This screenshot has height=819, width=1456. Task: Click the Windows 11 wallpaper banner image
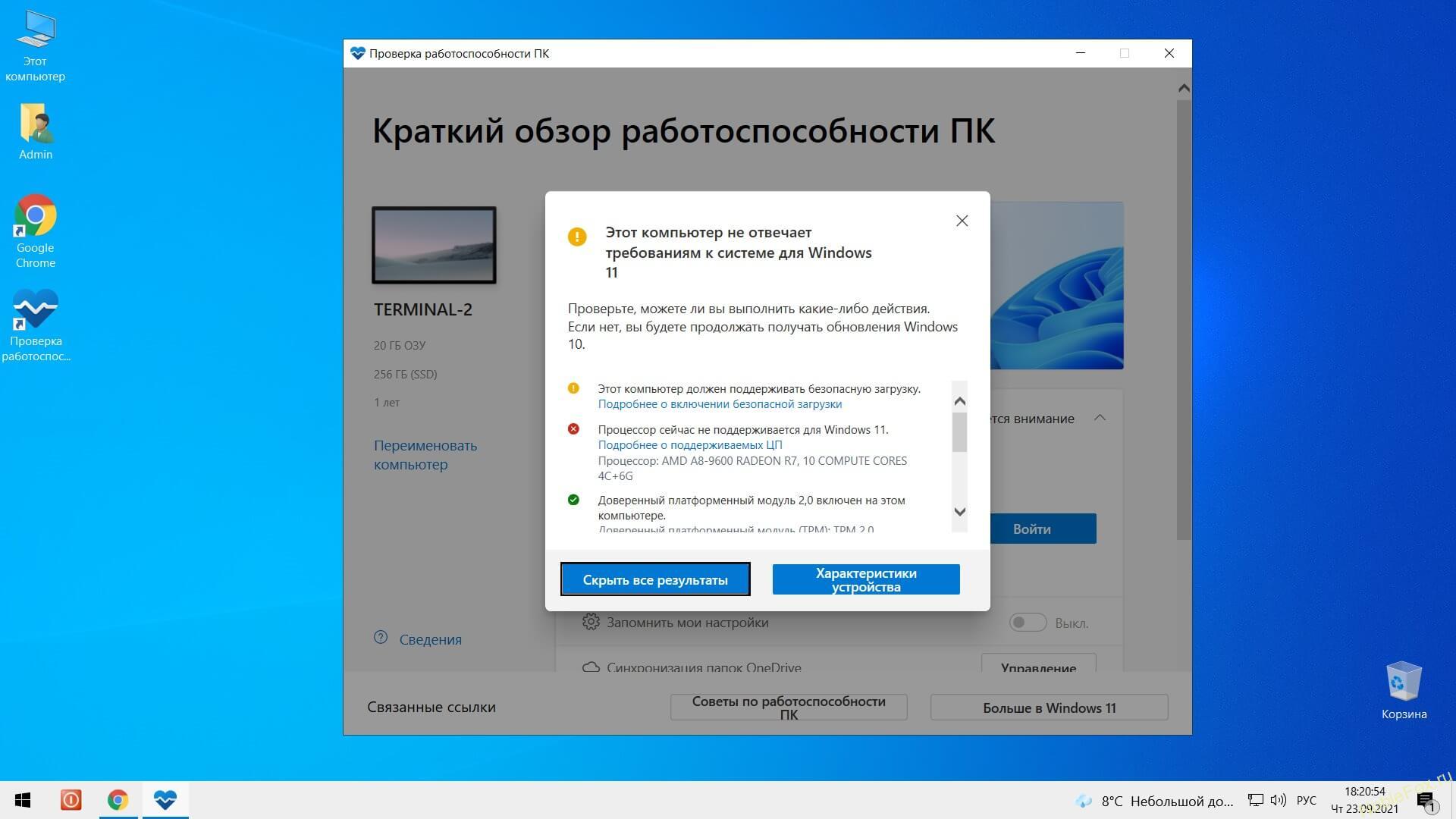(x=1056, y=286)
